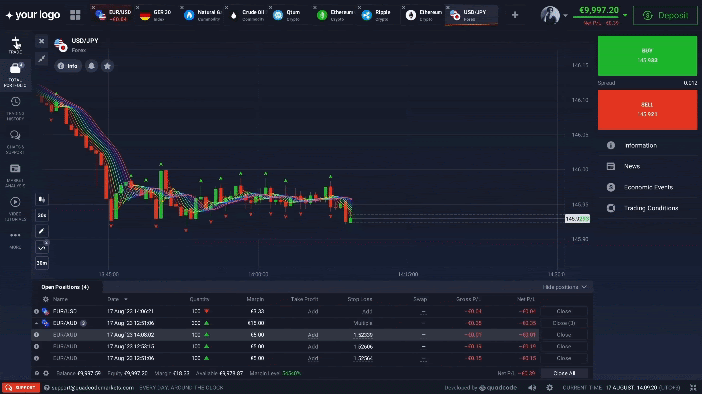Expand the €9,997.20 balance dropdown

tap(625, 15)
